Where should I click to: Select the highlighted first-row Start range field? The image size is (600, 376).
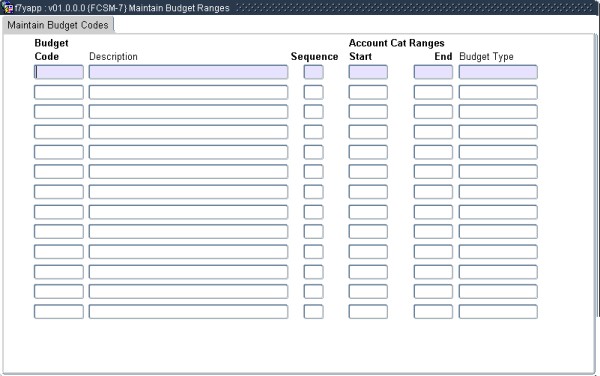pyautogui.click(x=368, y=72)
